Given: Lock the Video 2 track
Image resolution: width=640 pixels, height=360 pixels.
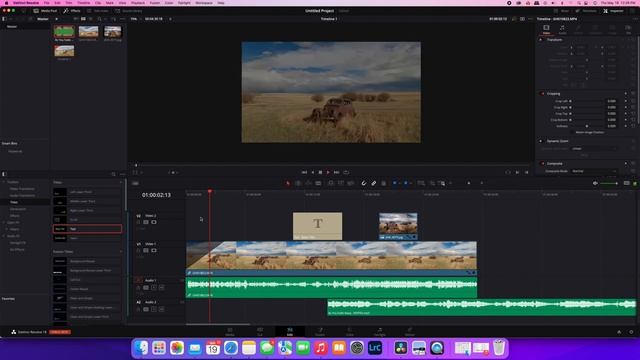Looking at the screenshot, I should pos(138,222).
